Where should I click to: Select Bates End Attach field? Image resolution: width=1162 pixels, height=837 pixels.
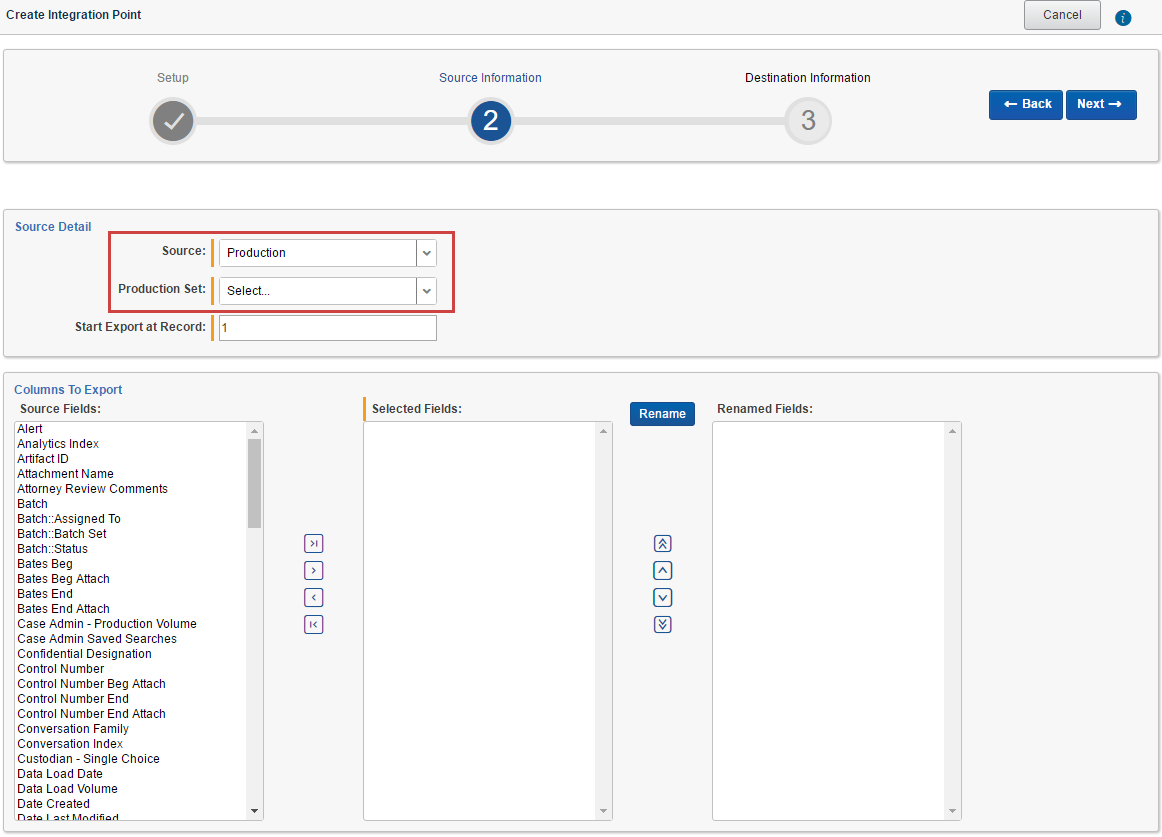coord(64,609)
